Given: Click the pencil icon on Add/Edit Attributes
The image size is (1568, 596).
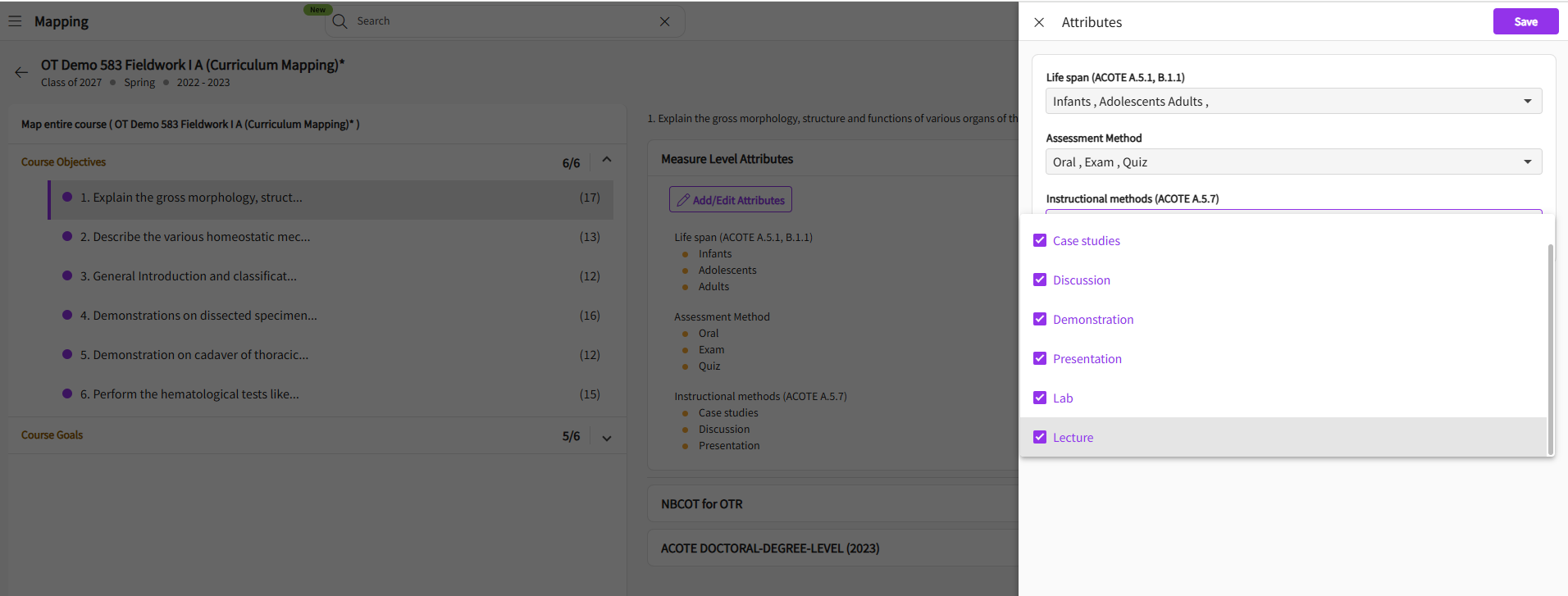Looking at the screenshot, I should (x=683, y=200).
